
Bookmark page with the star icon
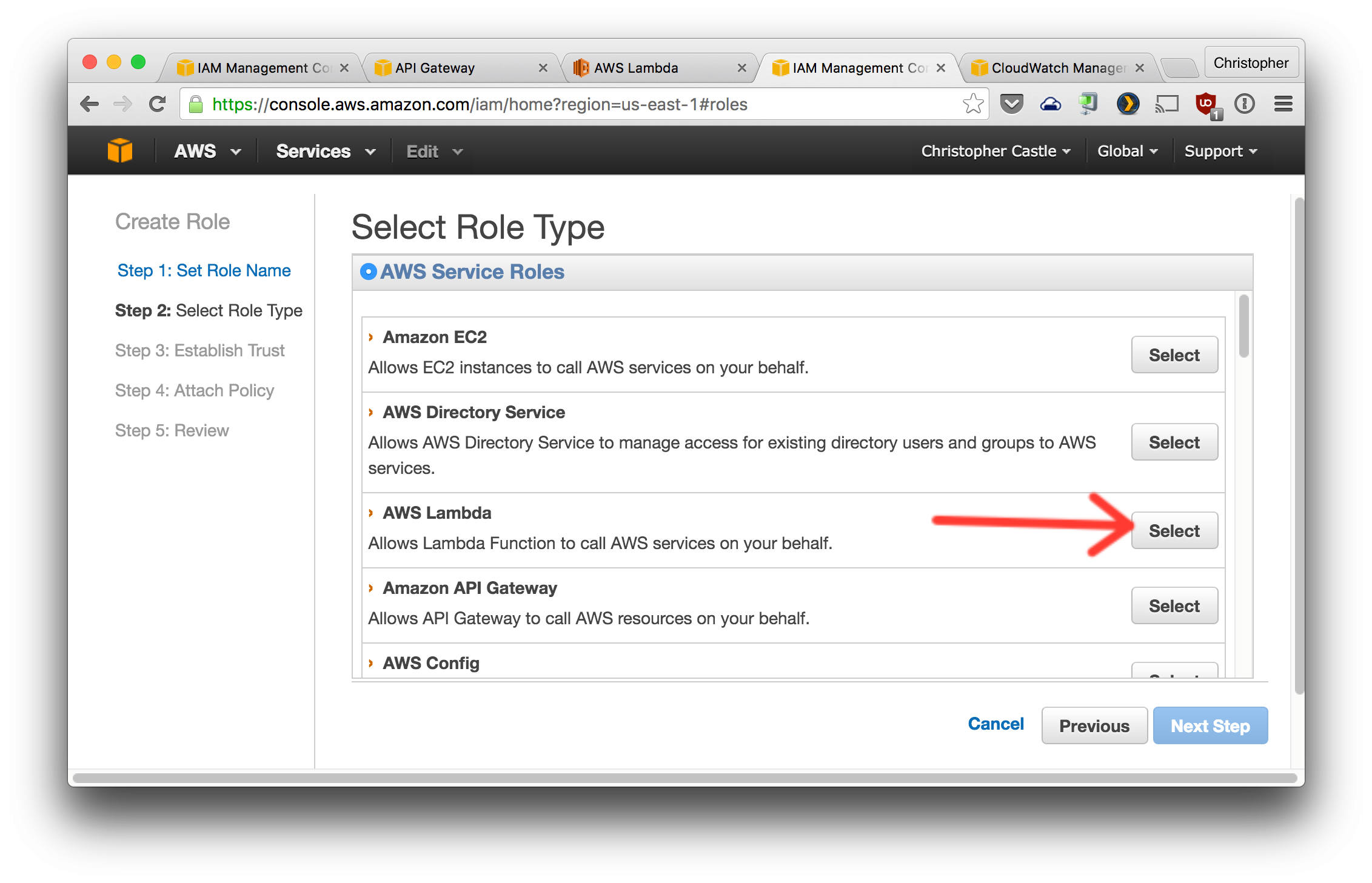(x=972, y=104)
